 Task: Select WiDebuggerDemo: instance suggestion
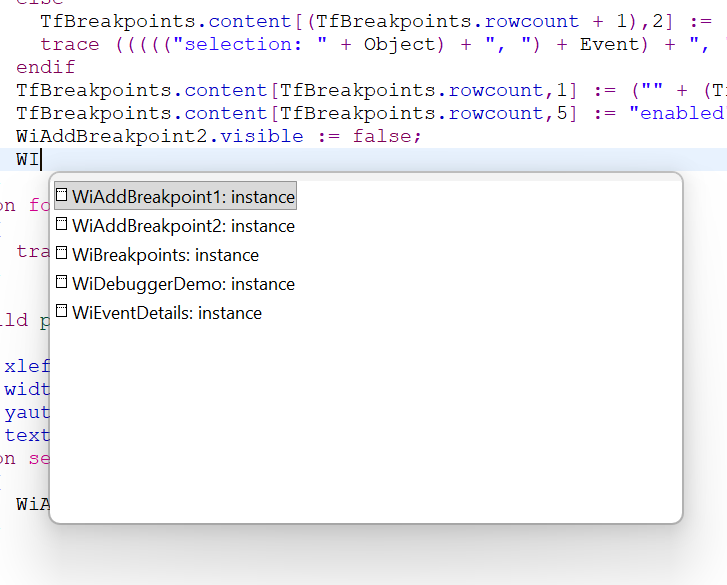[x=183, y=284]
